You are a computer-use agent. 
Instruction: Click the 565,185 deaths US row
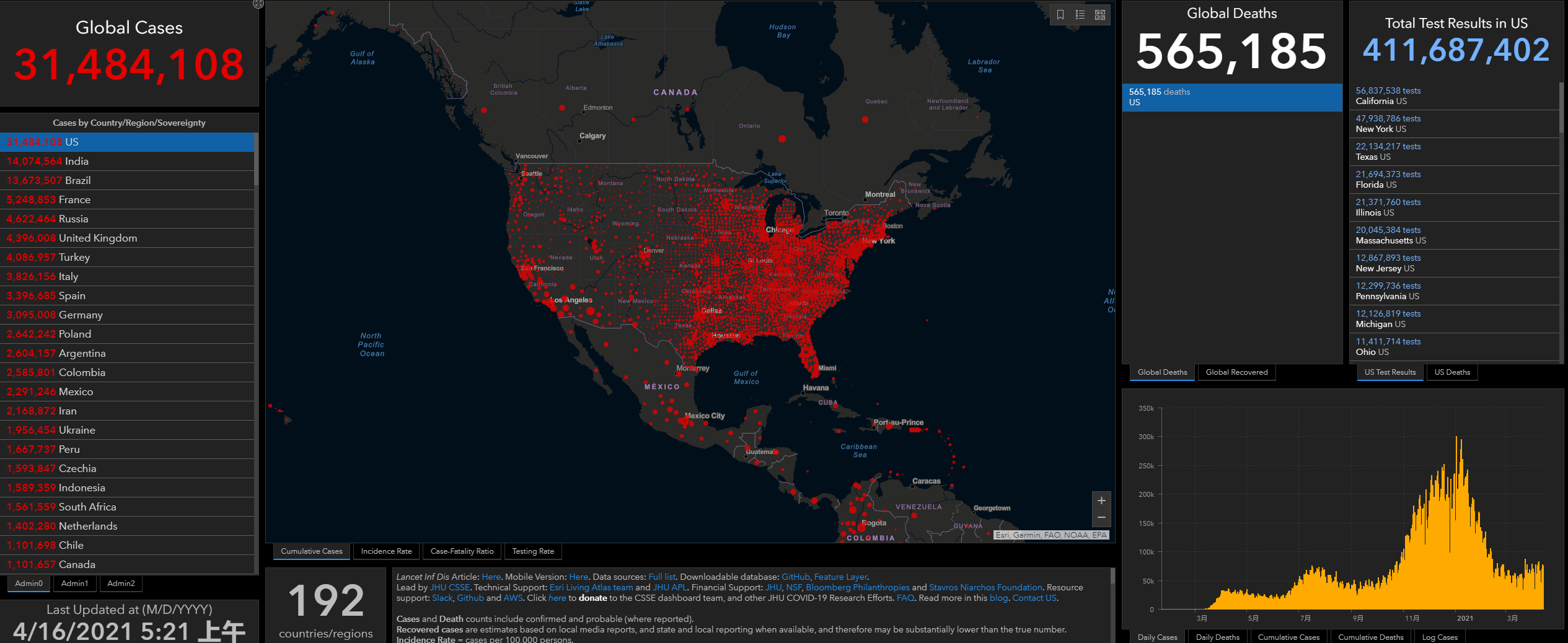click(1232, 97)
